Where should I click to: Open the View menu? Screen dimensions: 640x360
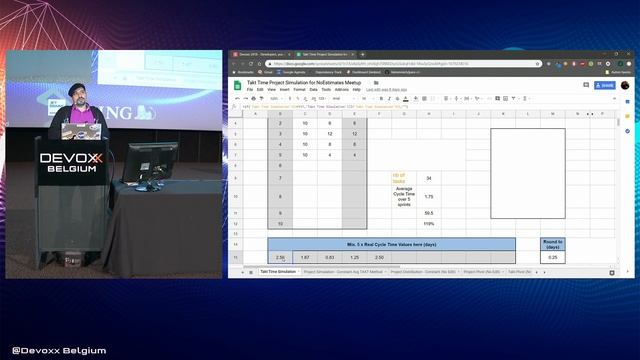(271, 89)
